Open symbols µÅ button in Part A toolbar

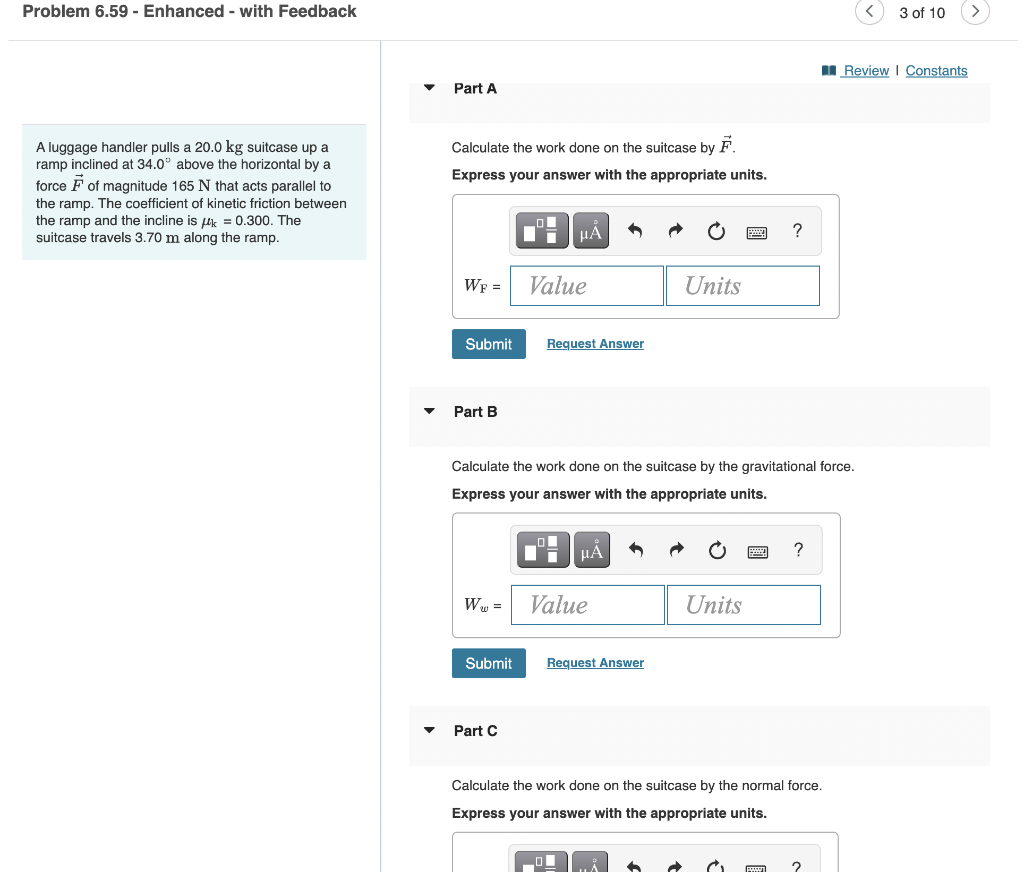click(591, 231)
